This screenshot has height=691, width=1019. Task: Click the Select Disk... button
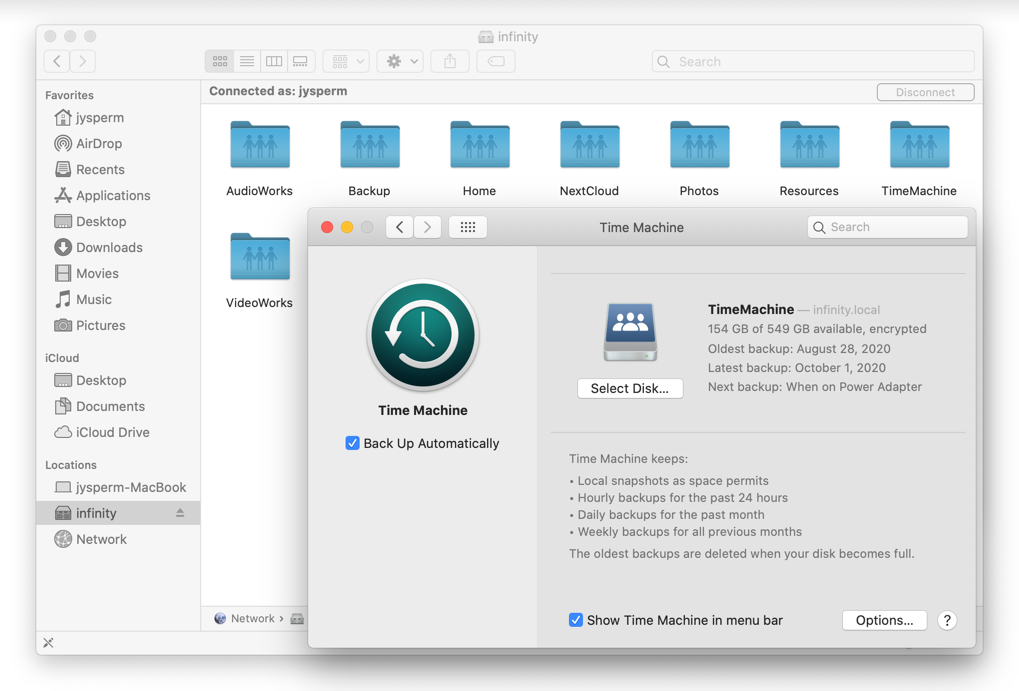(630, 388)
